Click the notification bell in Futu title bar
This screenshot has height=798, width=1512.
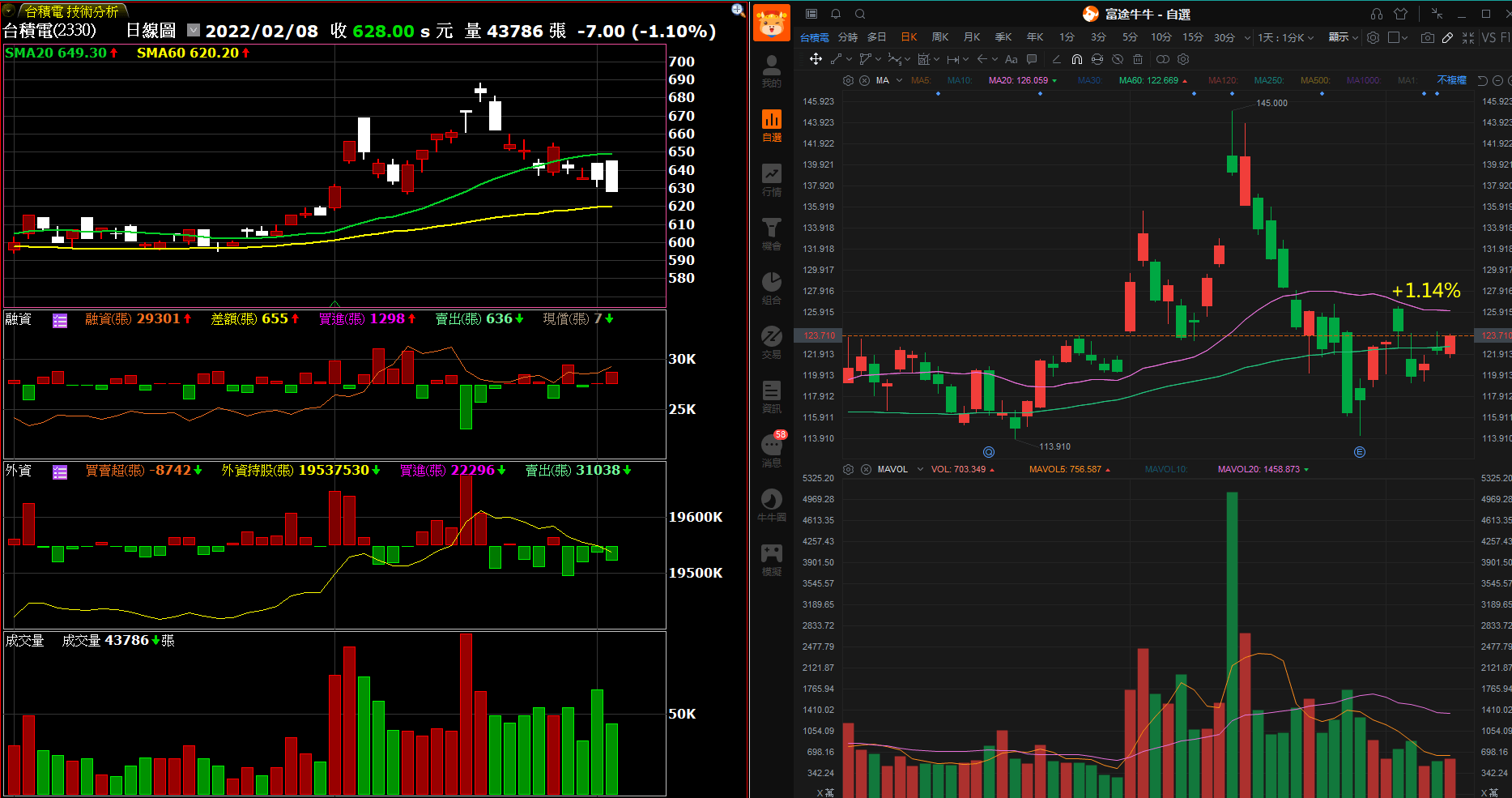pos(836,14)
